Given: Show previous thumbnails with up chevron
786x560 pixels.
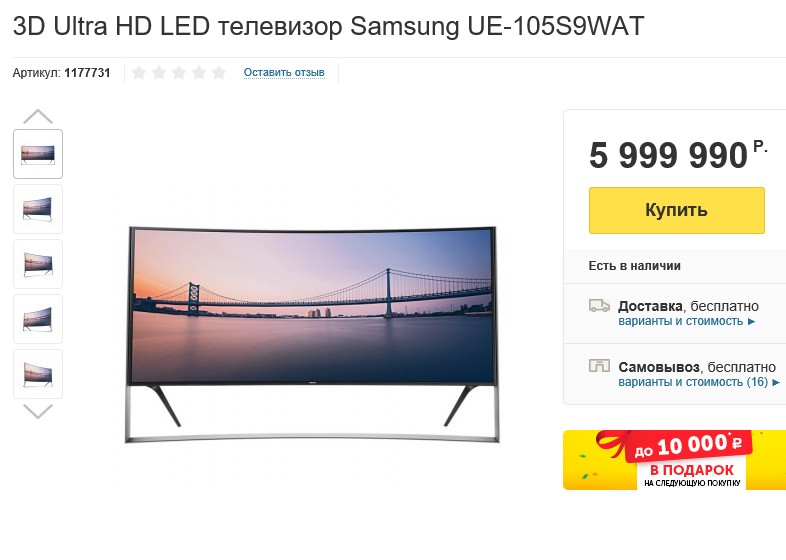Looking at the screenshot, I should pyautogui.click(x=38, y=116).
